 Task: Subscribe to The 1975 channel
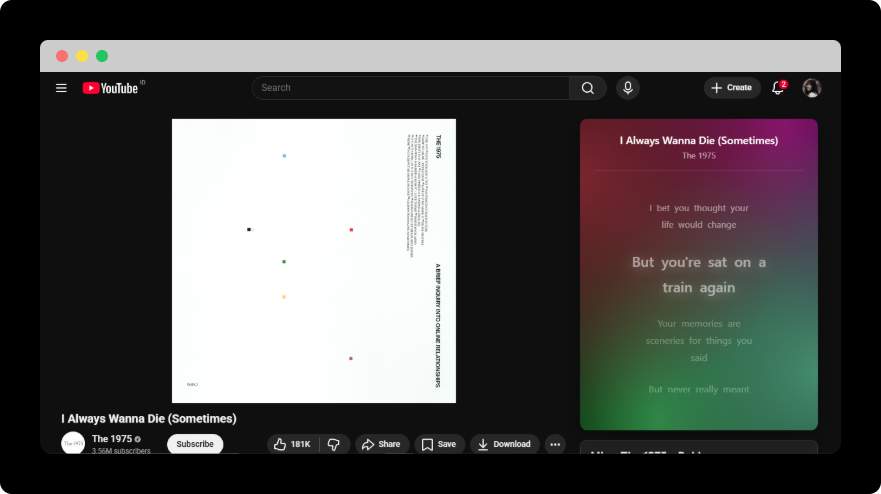pyautogui.click(x=195, y=444)
